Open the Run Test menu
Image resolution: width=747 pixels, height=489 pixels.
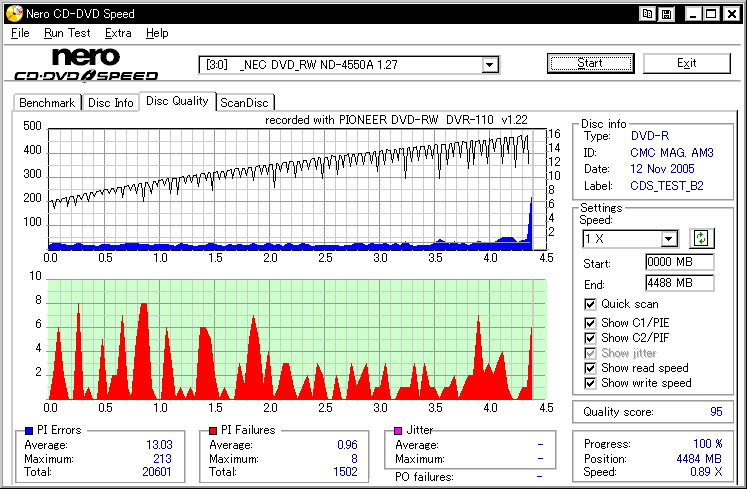[67, 33]
